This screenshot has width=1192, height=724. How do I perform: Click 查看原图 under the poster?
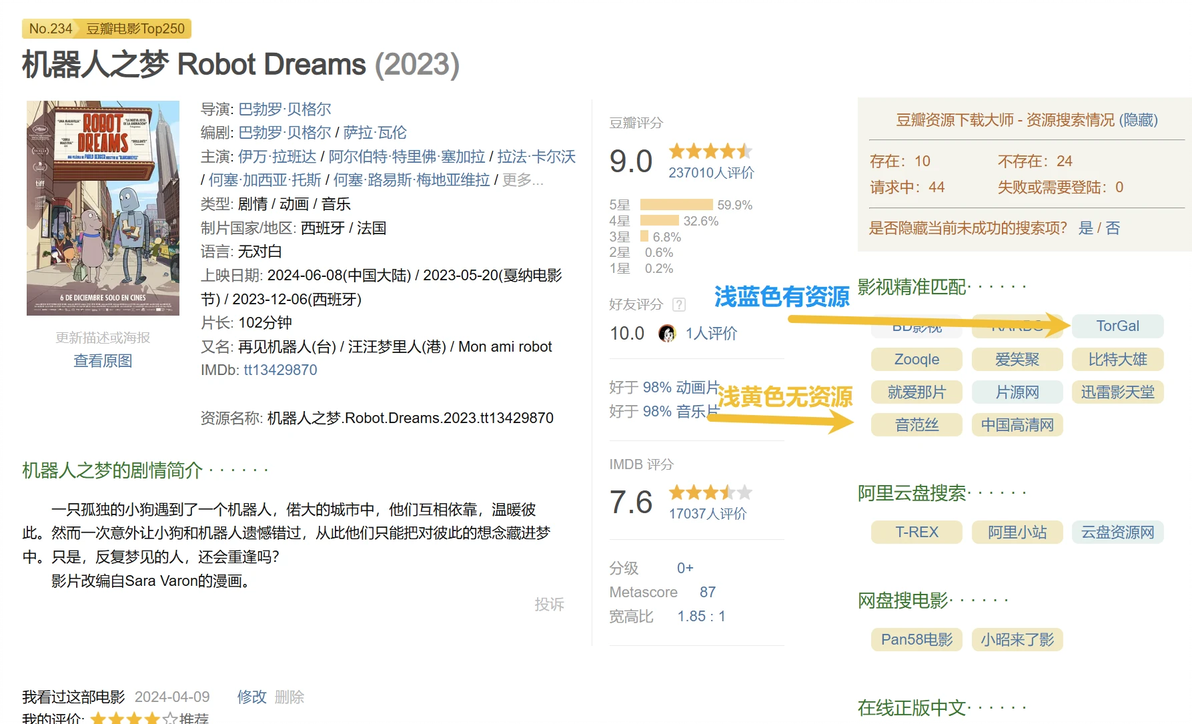point(102,360)
